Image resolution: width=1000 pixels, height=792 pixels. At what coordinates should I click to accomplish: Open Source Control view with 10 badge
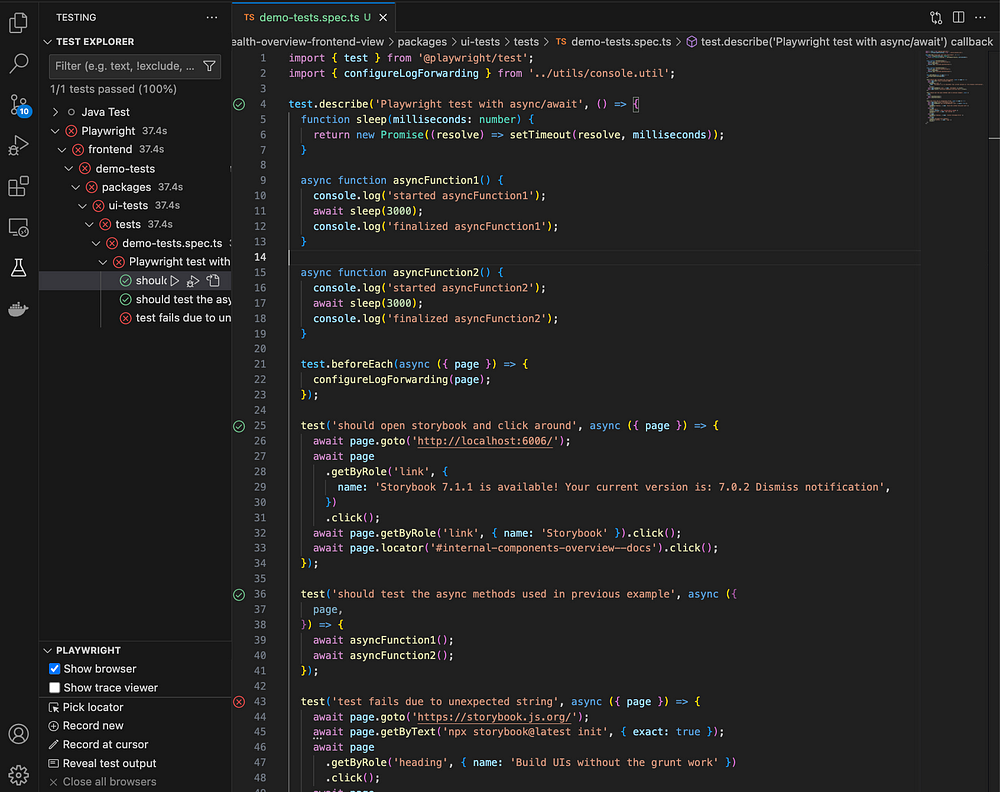point(18,105)
